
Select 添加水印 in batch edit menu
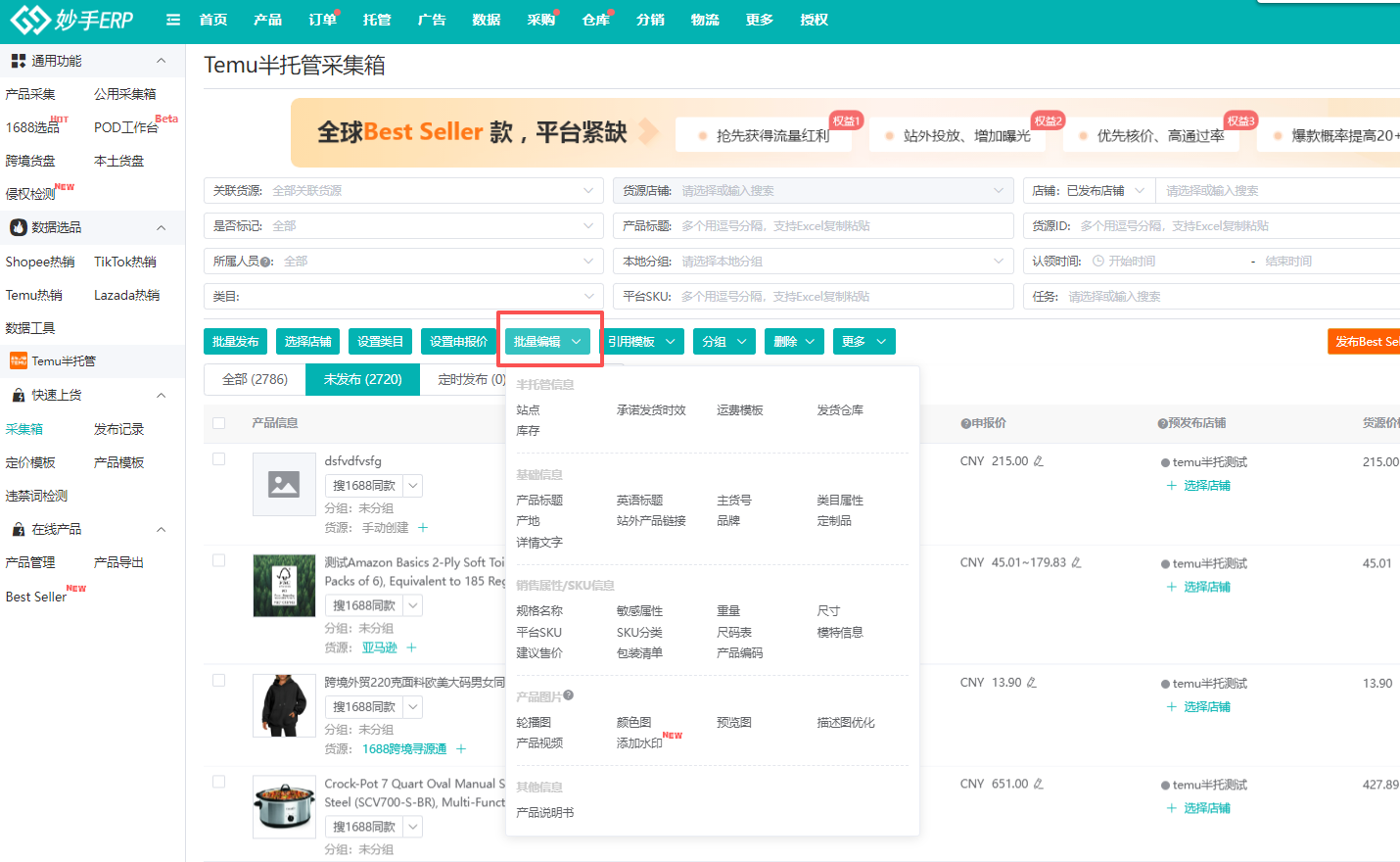coord(639,743)
